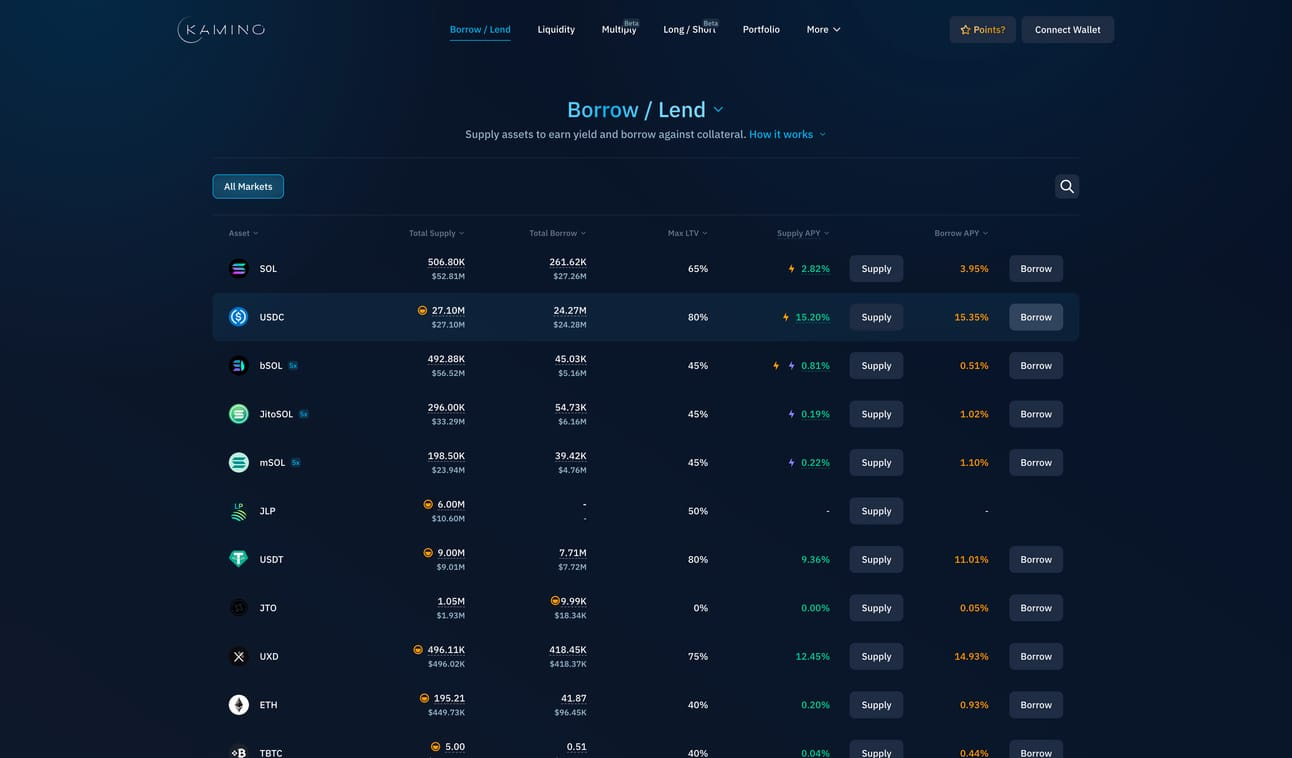
Task: Click the orange cap icon beside UXD total supply
Action: tap(418, 649)
